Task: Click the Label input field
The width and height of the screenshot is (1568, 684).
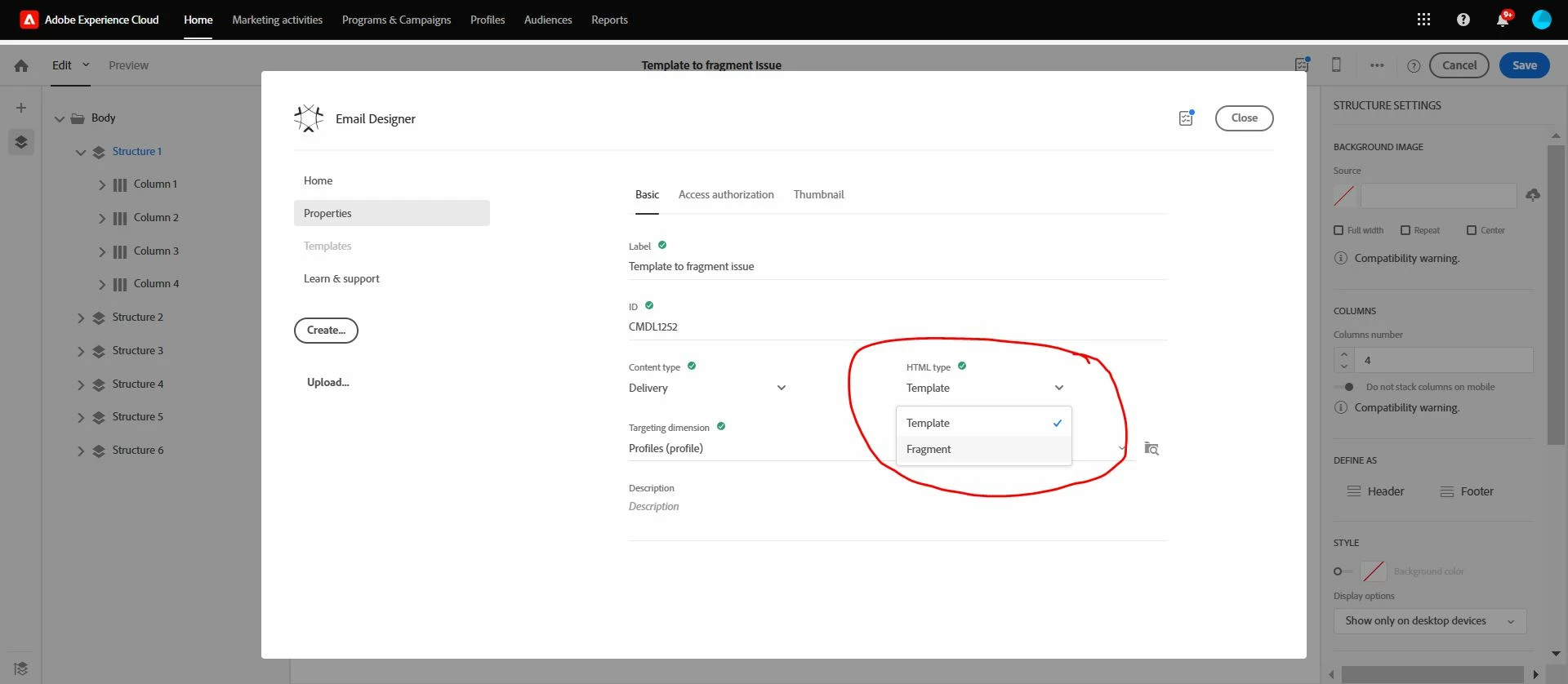Action: pos(898,267)
